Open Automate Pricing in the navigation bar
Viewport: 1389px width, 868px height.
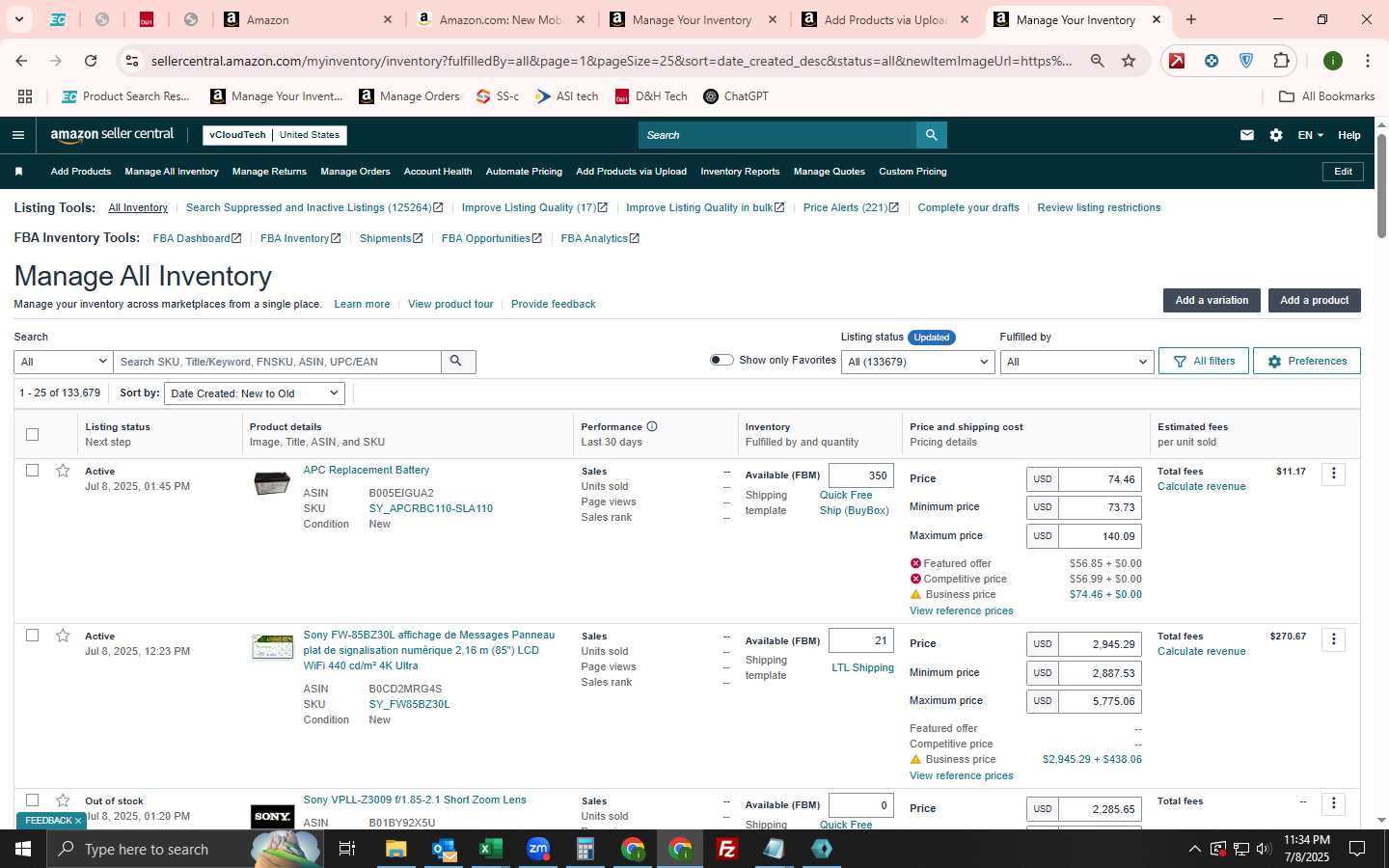click(x=524, y=172)
